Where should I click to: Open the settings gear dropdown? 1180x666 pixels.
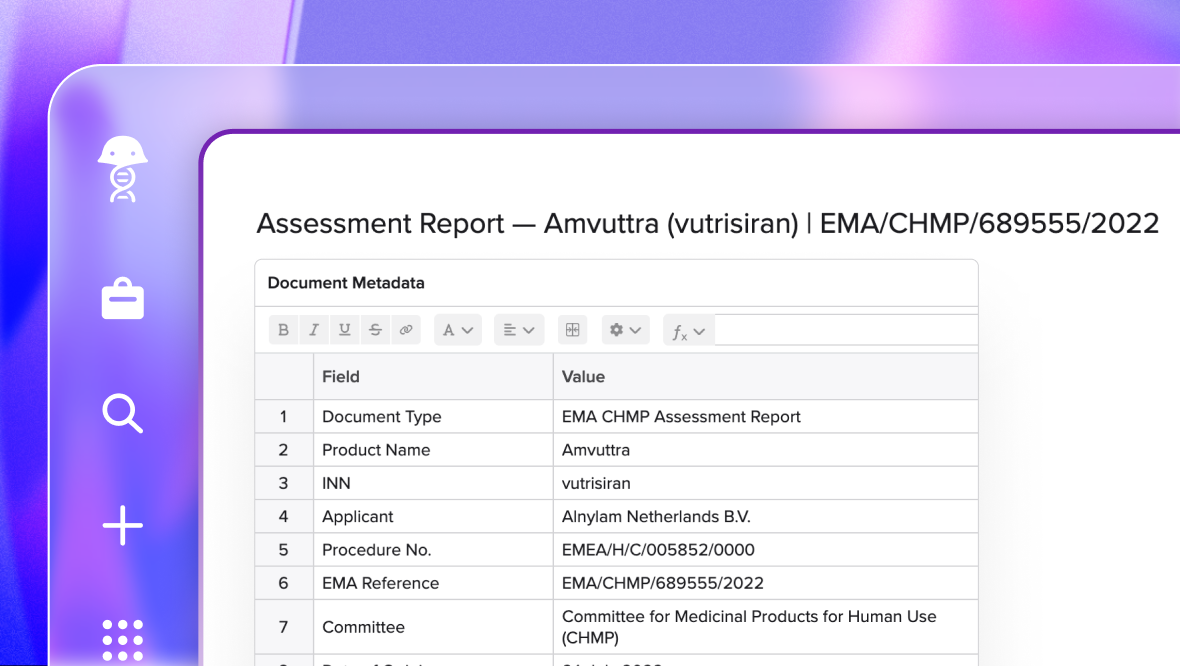pos(625,329)
